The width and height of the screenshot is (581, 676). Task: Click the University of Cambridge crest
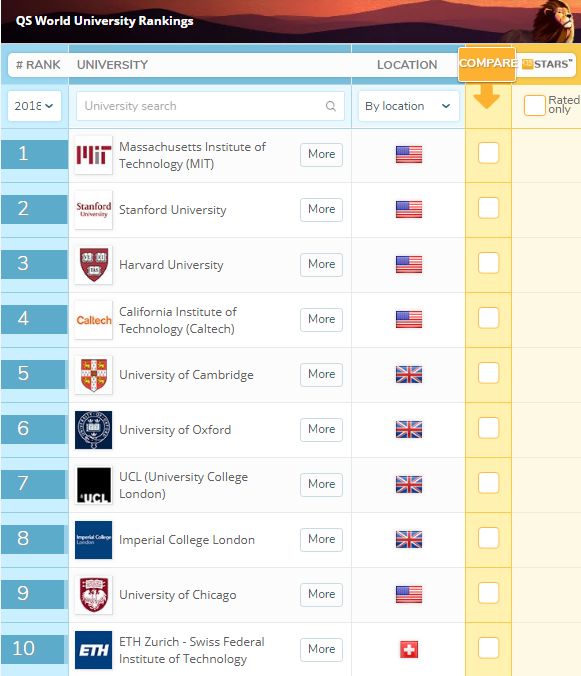[x=94, y=375]
